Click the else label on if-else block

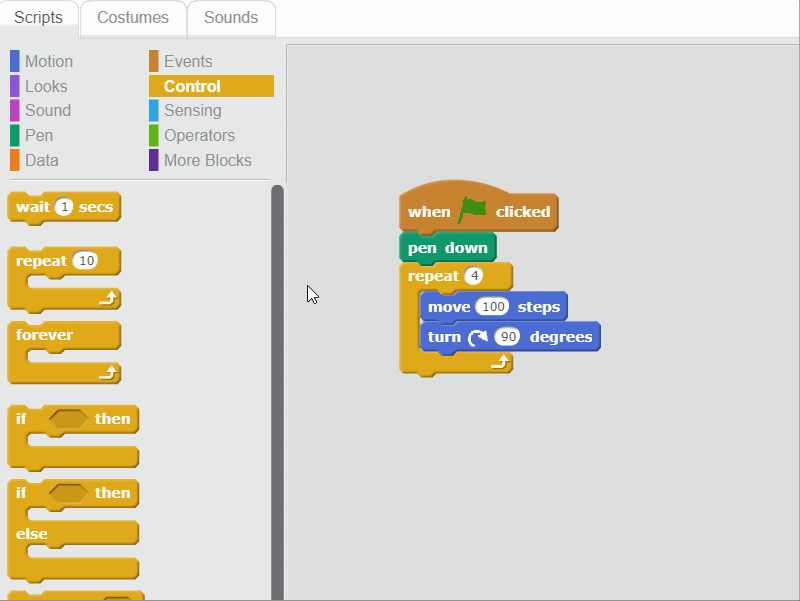(31, 534)
